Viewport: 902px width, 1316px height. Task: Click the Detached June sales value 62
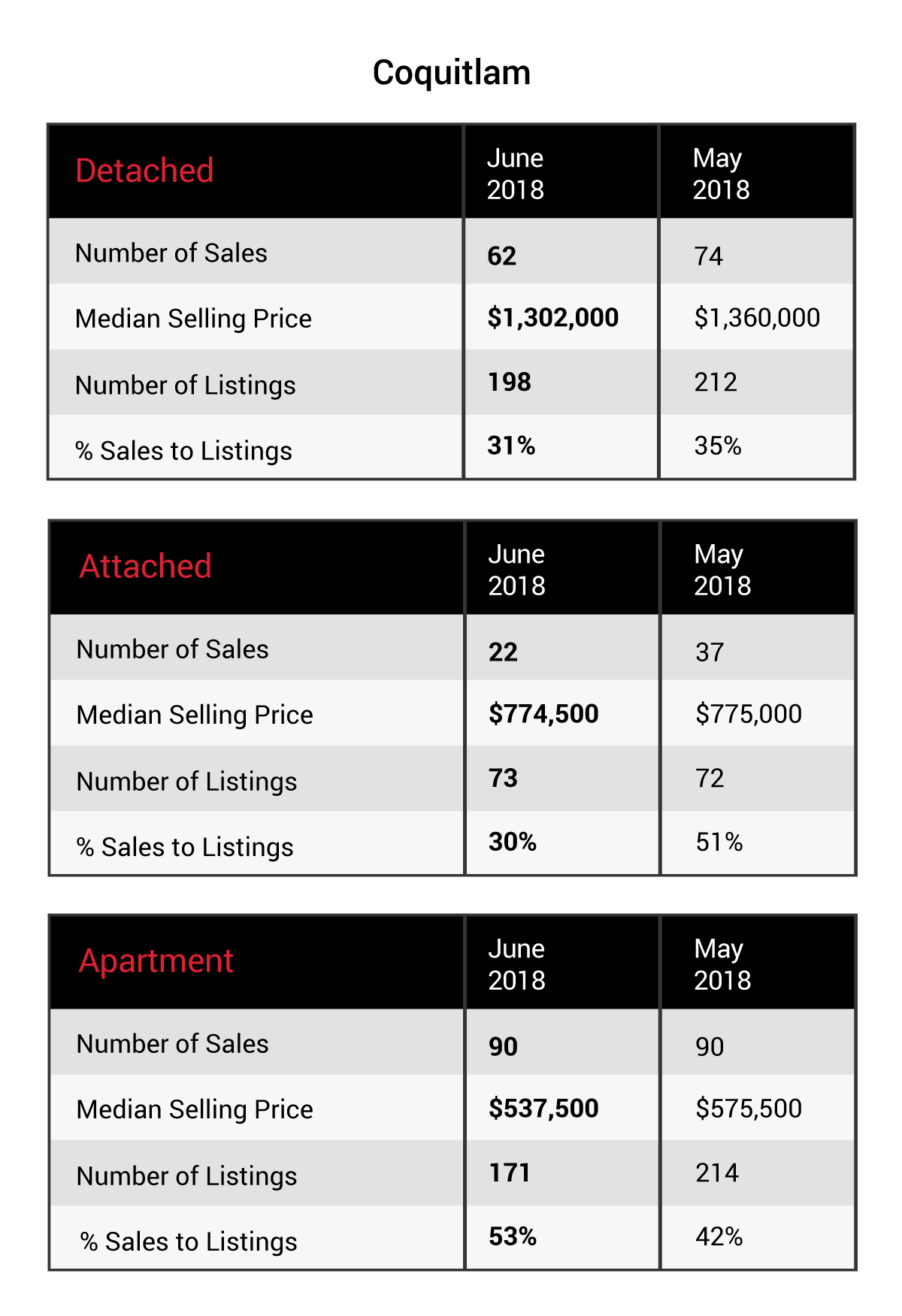(x=501, y=256)
